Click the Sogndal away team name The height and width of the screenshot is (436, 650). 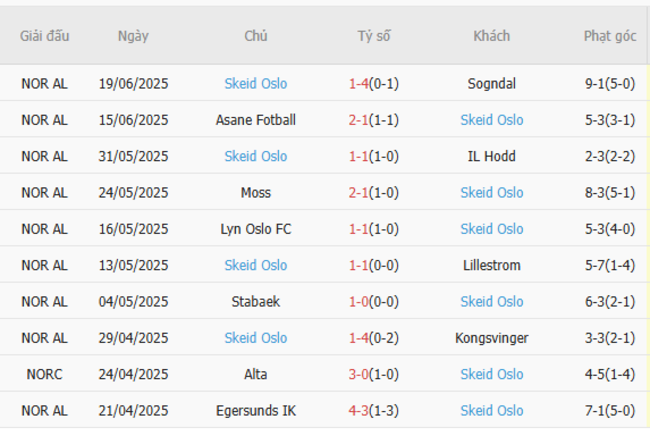pos(491,84)
